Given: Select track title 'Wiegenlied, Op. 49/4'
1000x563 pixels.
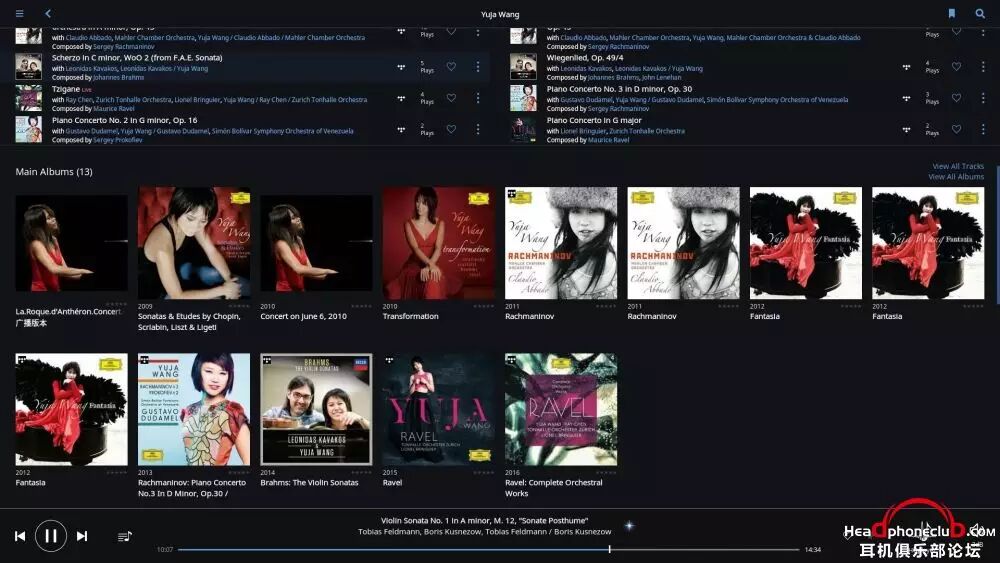Looking at the screenshot, I should (585, 57).
